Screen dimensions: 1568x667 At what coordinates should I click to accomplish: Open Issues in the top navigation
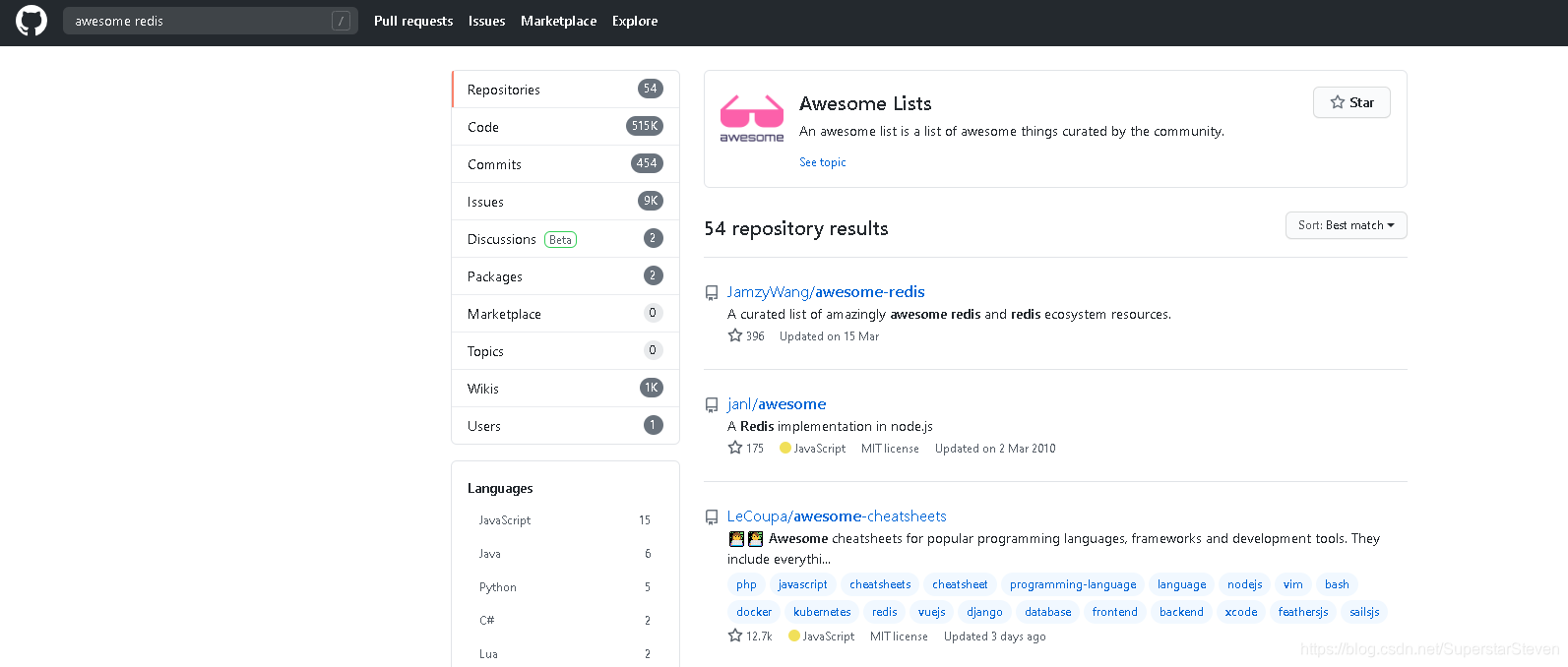487,21
